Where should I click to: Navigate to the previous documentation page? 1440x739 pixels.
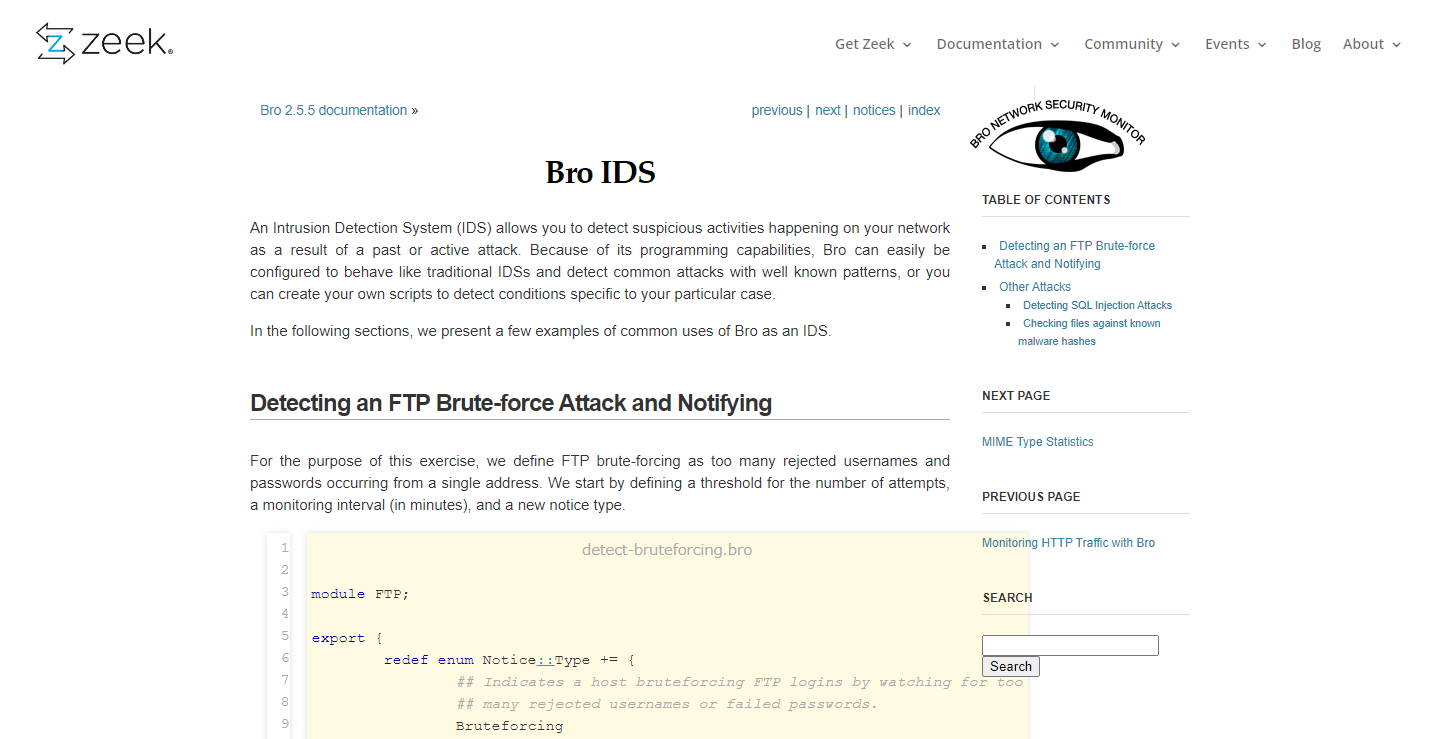coord(777,110)
